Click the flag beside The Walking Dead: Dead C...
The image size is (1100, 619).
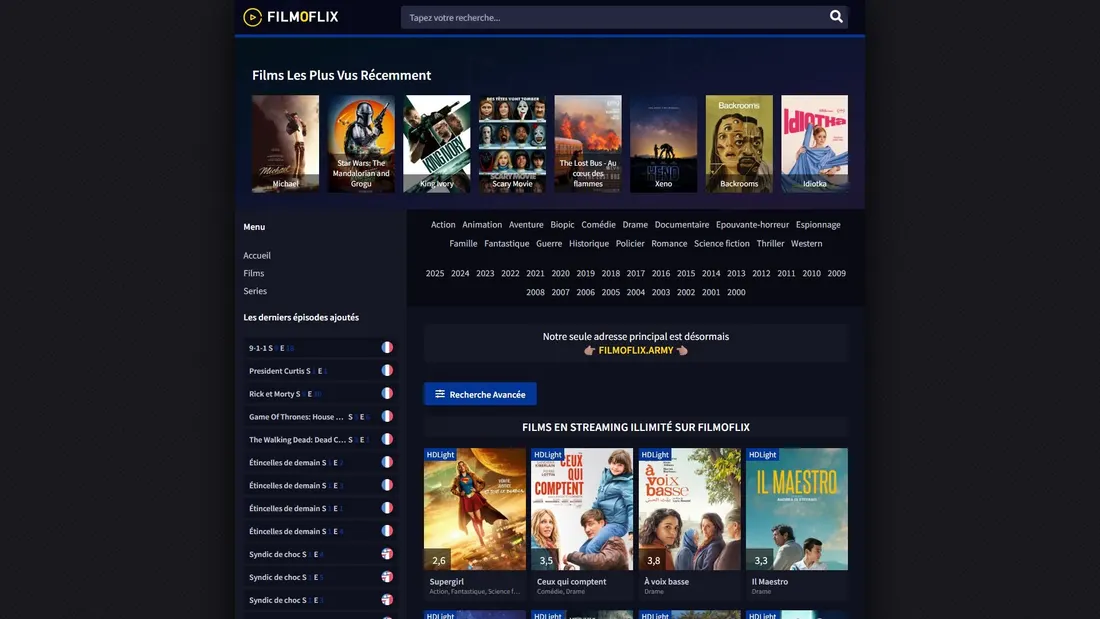click(387, 439)
